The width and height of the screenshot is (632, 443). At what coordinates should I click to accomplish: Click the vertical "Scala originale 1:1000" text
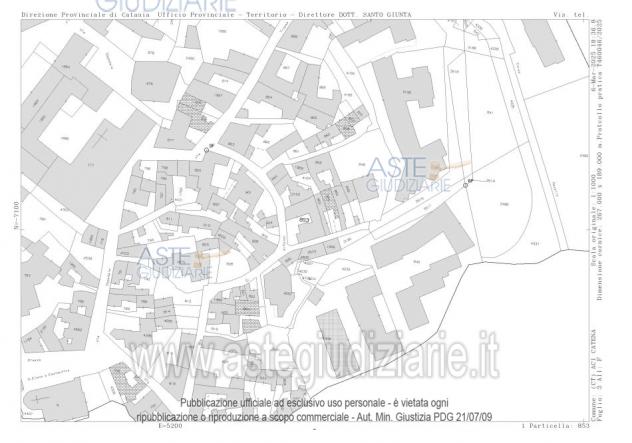click(x=593, y=220)
